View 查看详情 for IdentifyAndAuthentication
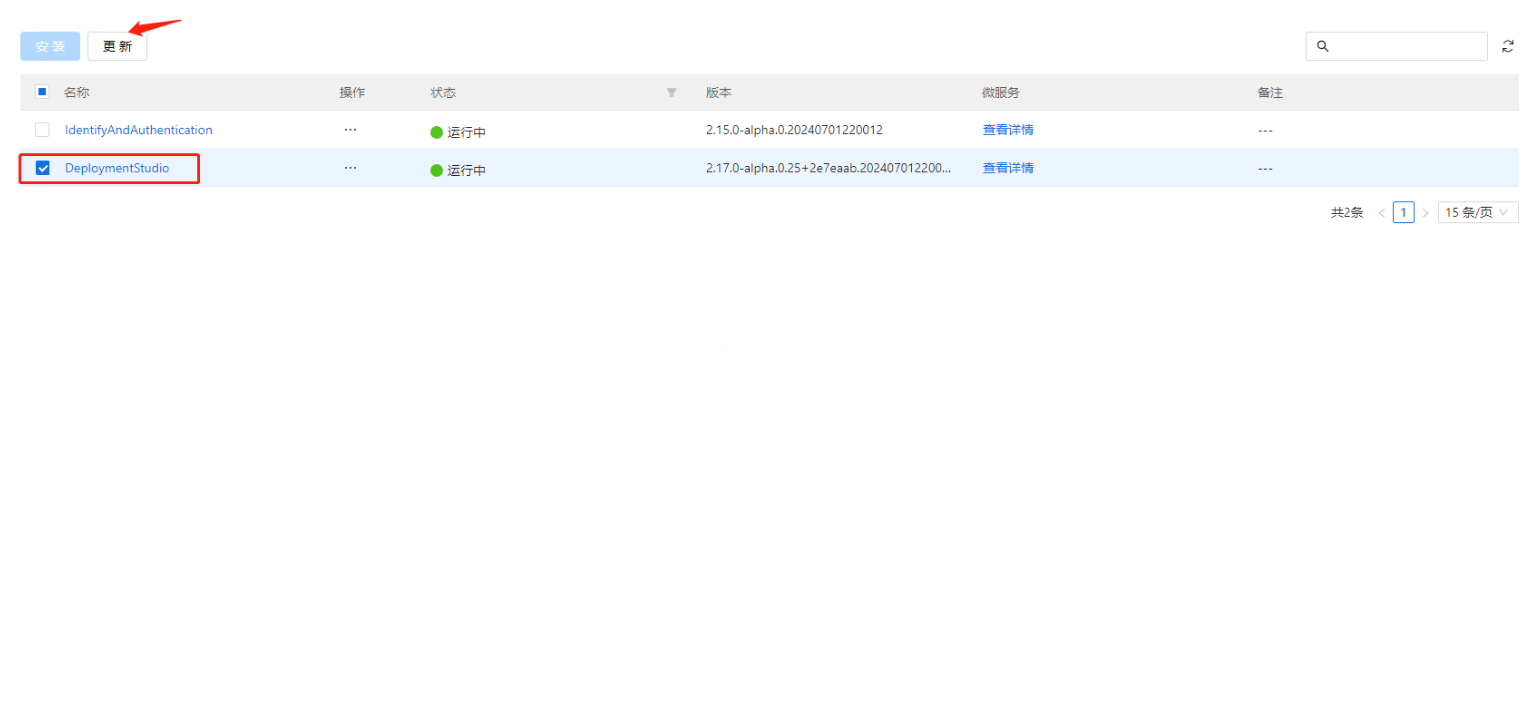 click(1008, 130)
